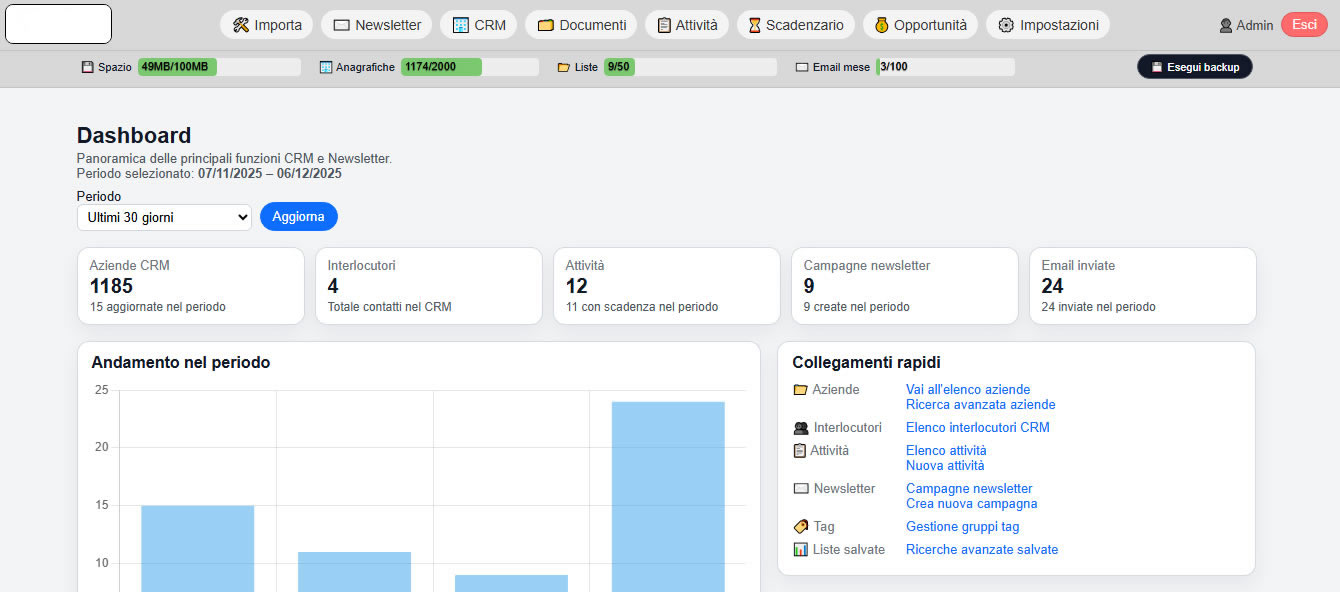The width and height of the screenshot is (1340, 592).
Task: Click the first chart bar at 15
Action: tap(198, 548)
